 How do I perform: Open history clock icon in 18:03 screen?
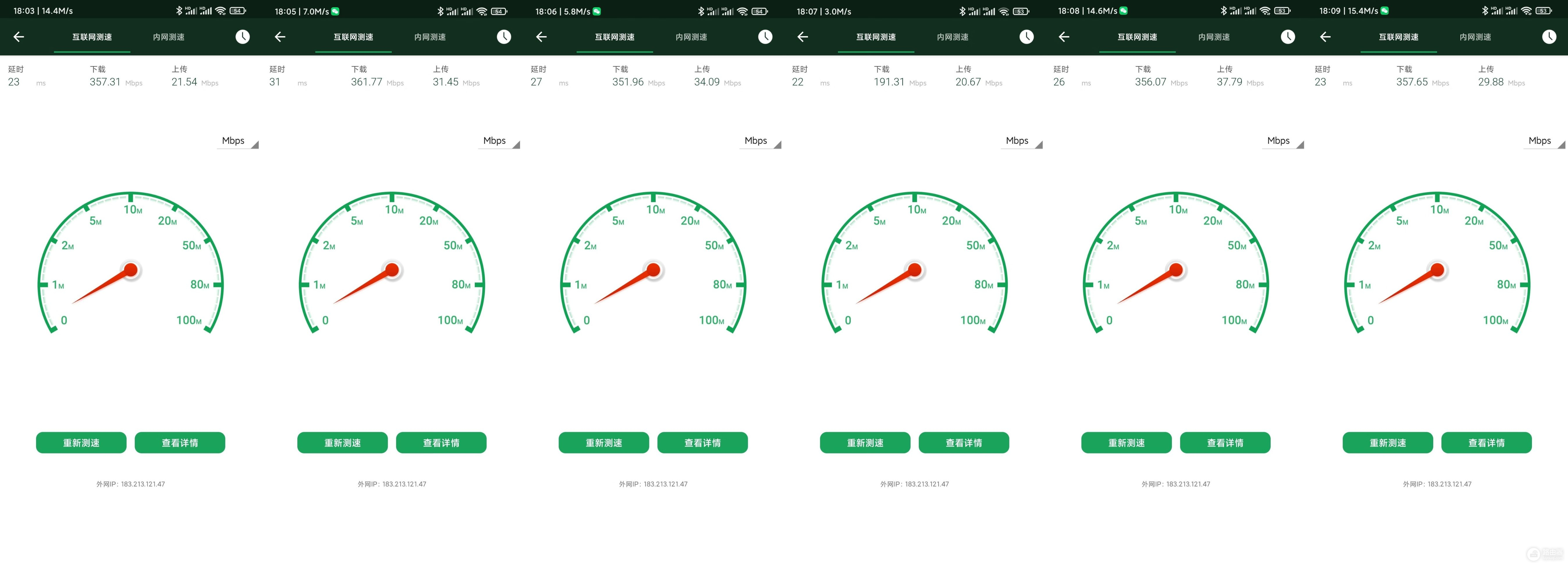coord(242,37)
